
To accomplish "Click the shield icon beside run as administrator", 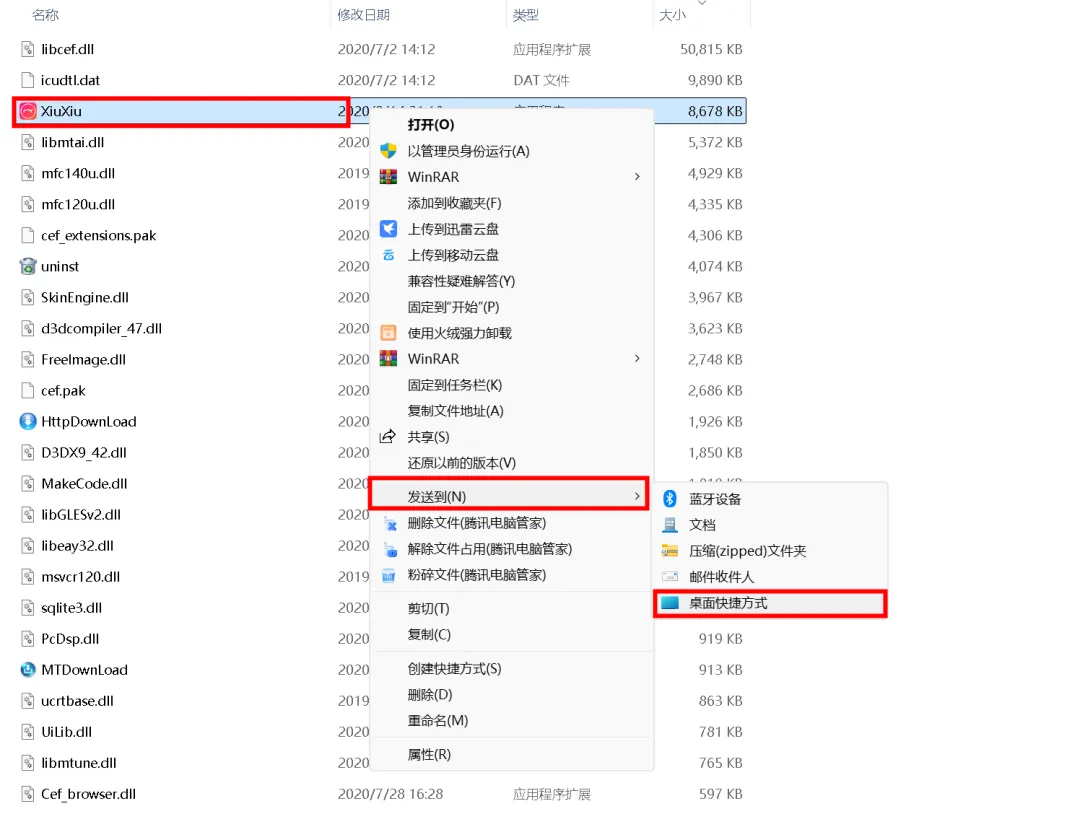I will click(388, 151).
